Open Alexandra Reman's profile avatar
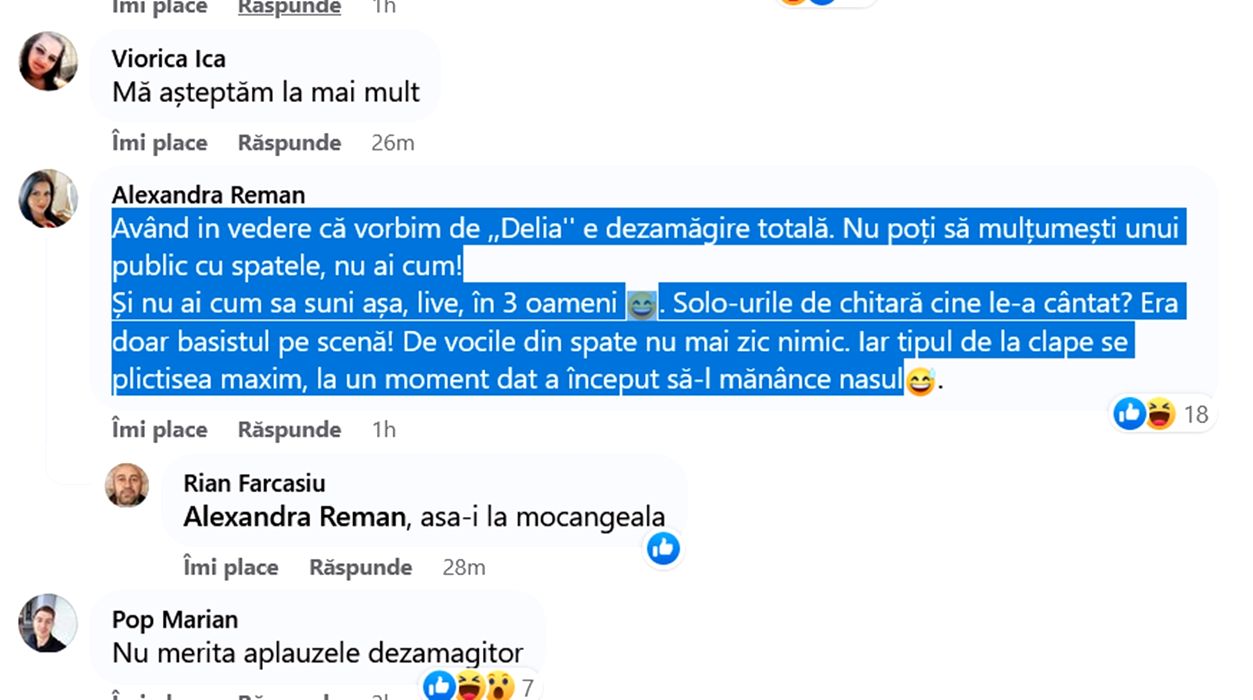The image size is (1253, 700). point(48,198)
